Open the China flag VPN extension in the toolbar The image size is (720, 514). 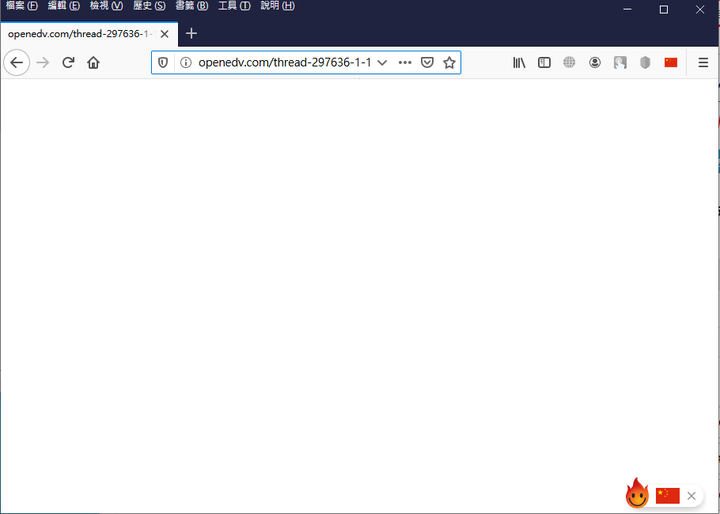point(670,62)
